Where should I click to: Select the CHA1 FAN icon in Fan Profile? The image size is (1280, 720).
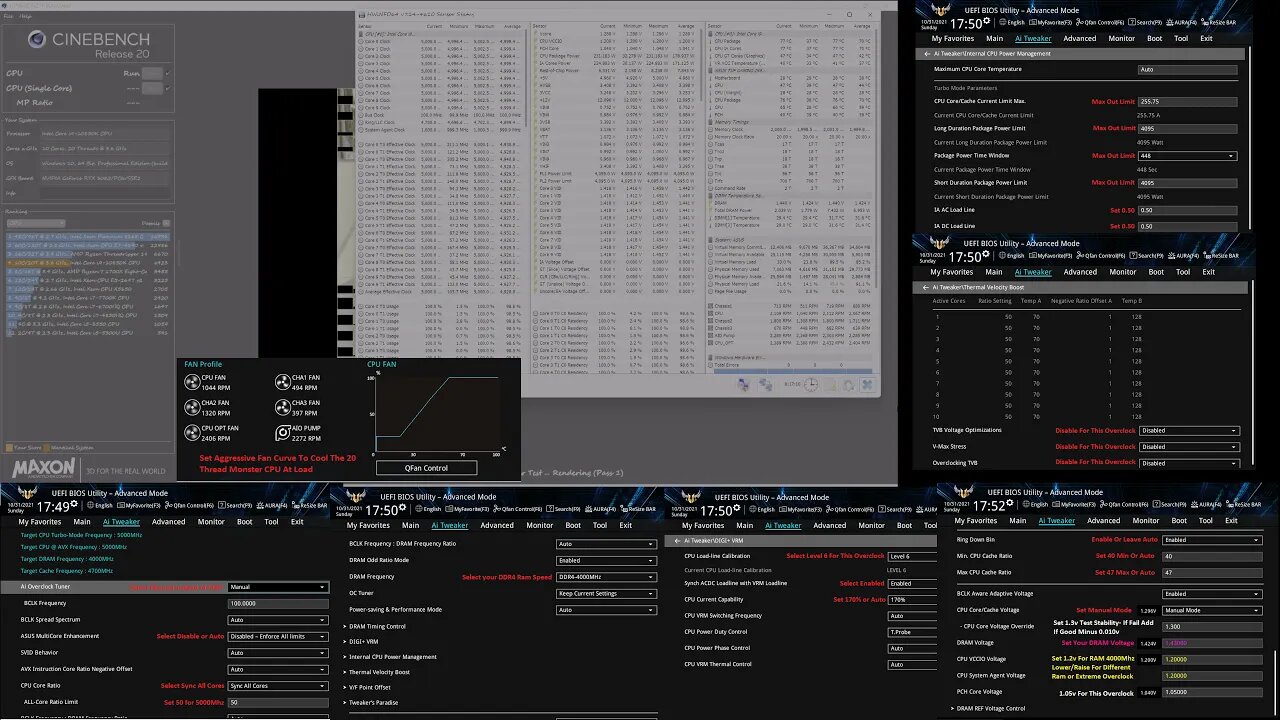point(283,382)
